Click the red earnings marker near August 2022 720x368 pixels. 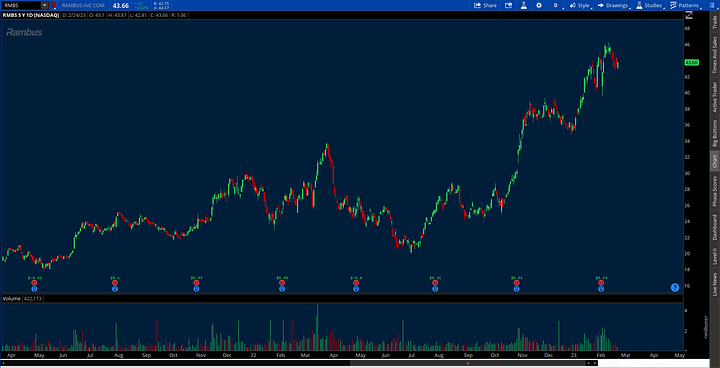point(435,283)
